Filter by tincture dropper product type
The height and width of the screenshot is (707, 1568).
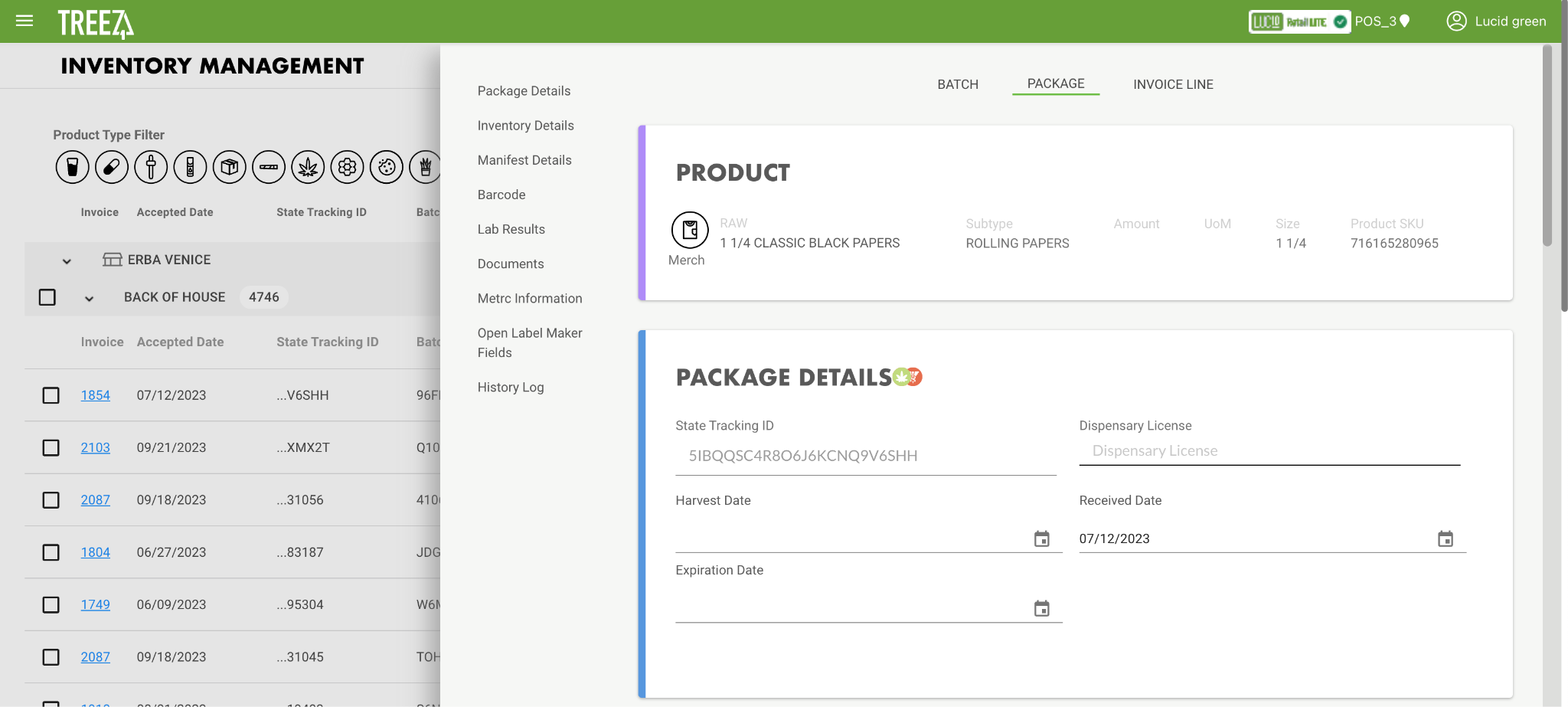pos(151,166)
